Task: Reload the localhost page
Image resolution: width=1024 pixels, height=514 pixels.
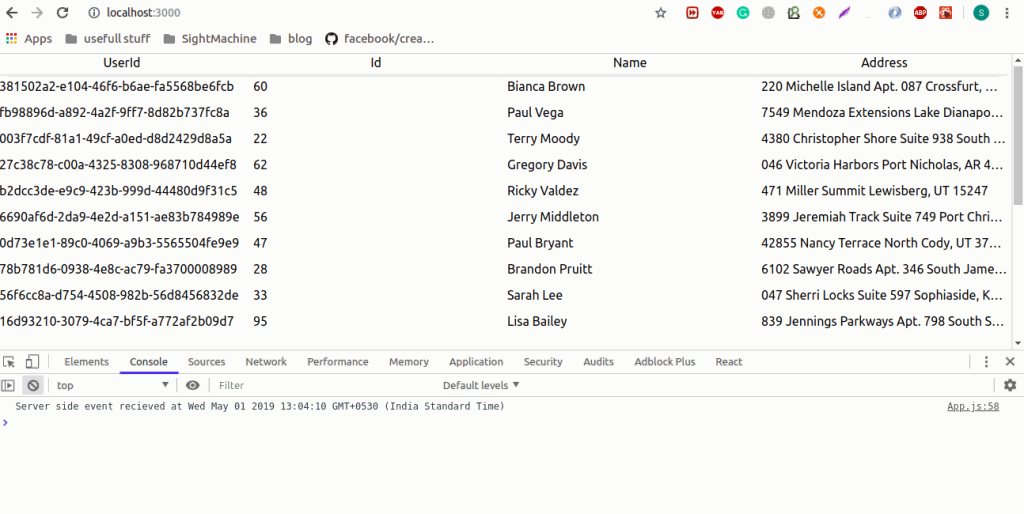Action: tap(63, 12)
